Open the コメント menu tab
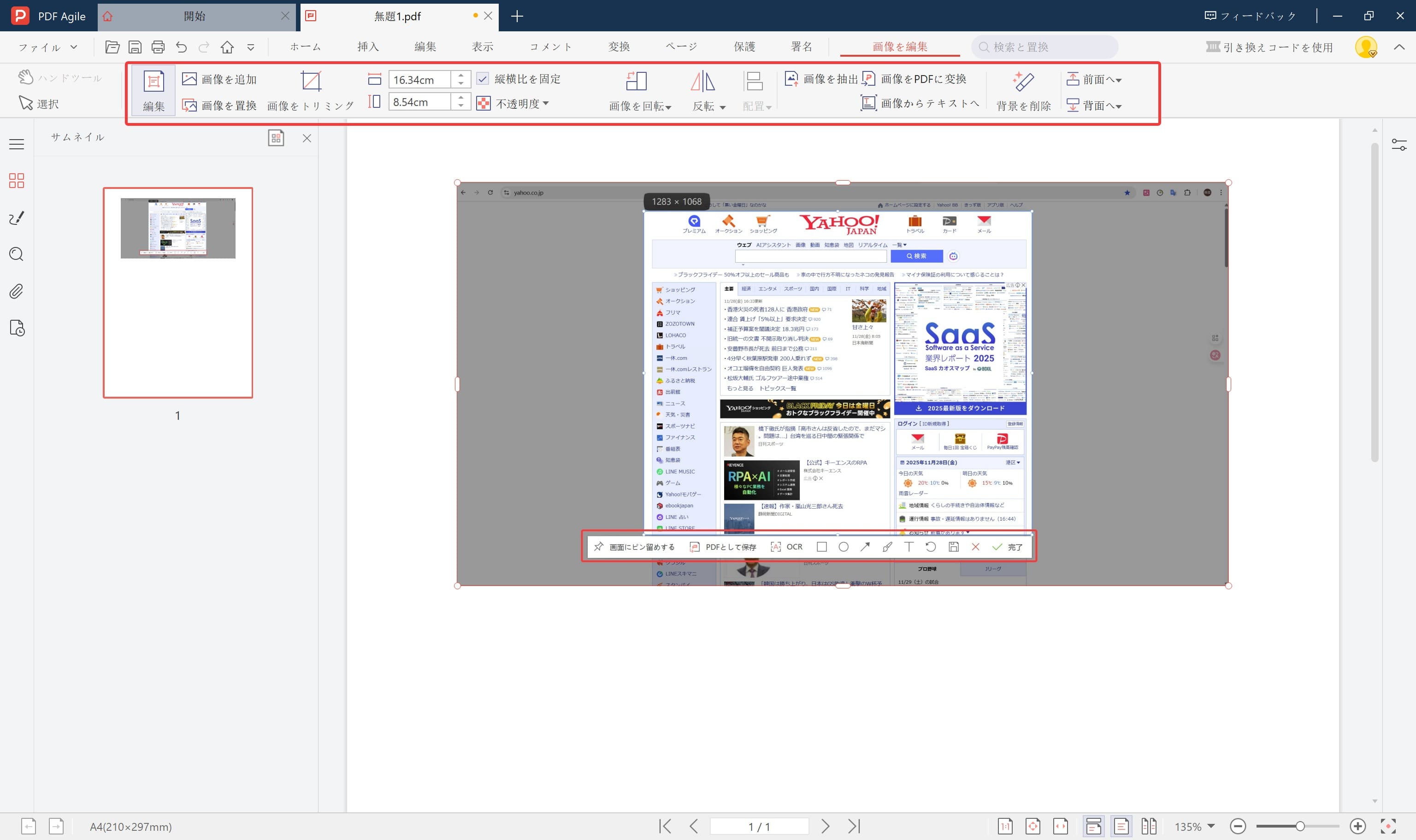Viewport: 1416px width, 840px height. (x=550, y=47)
